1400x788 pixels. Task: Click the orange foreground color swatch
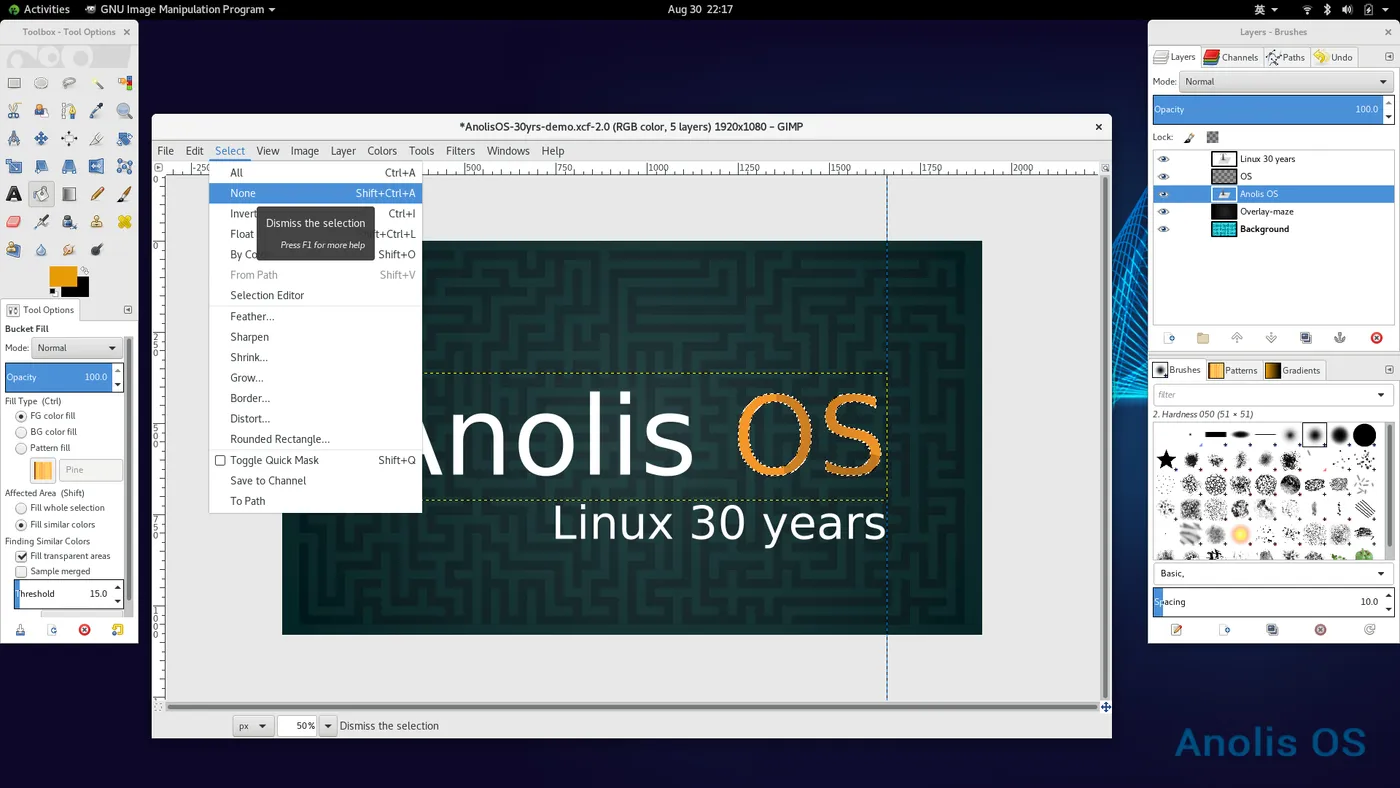click(63, 276)
